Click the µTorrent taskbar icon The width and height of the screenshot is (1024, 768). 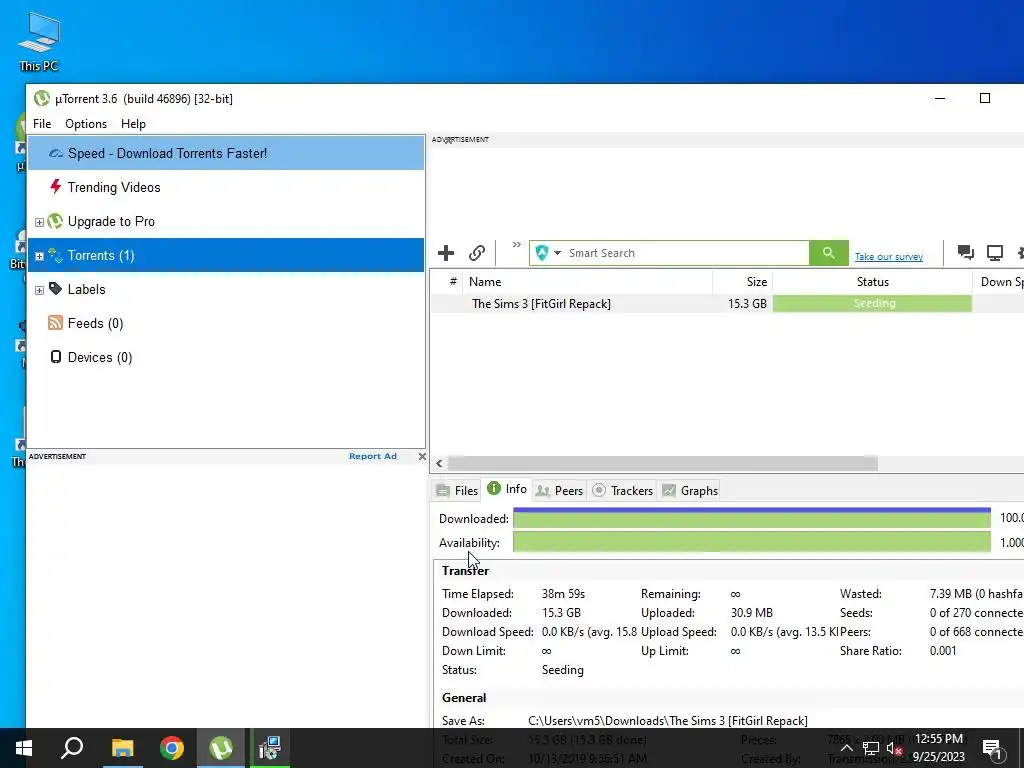click(221, 748)
